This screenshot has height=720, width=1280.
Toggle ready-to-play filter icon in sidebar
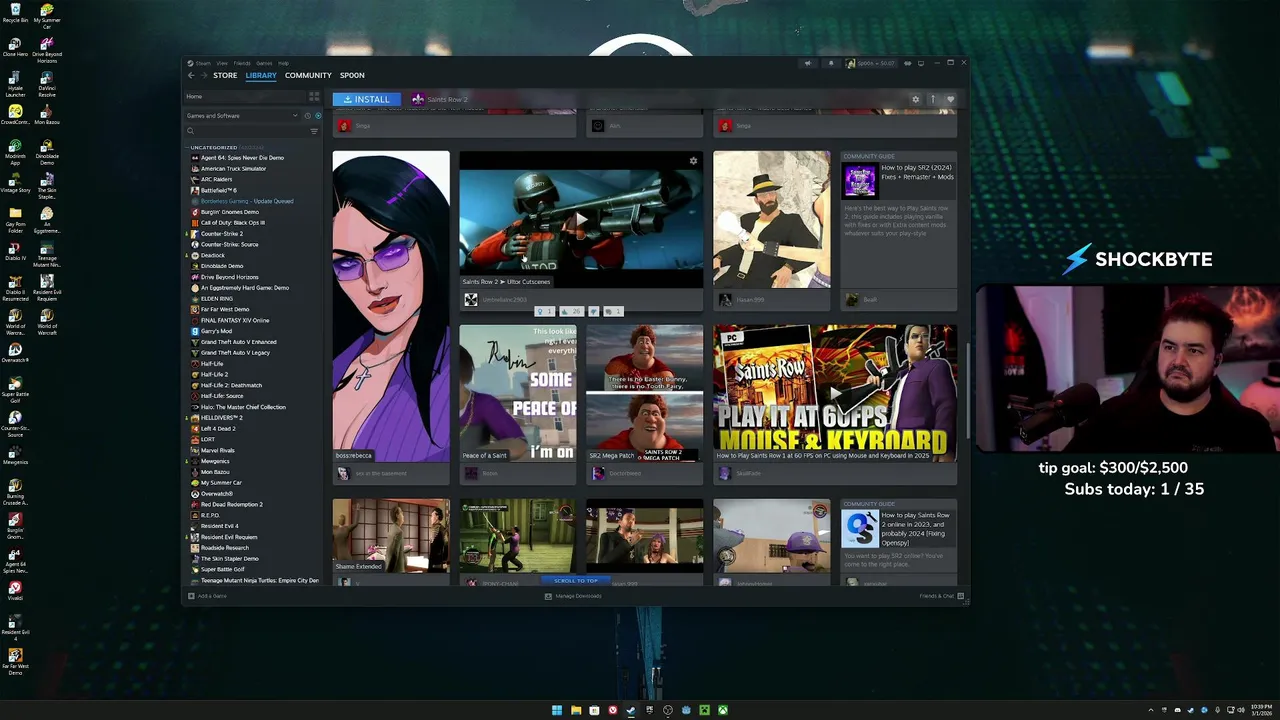[x=318, y=116]
